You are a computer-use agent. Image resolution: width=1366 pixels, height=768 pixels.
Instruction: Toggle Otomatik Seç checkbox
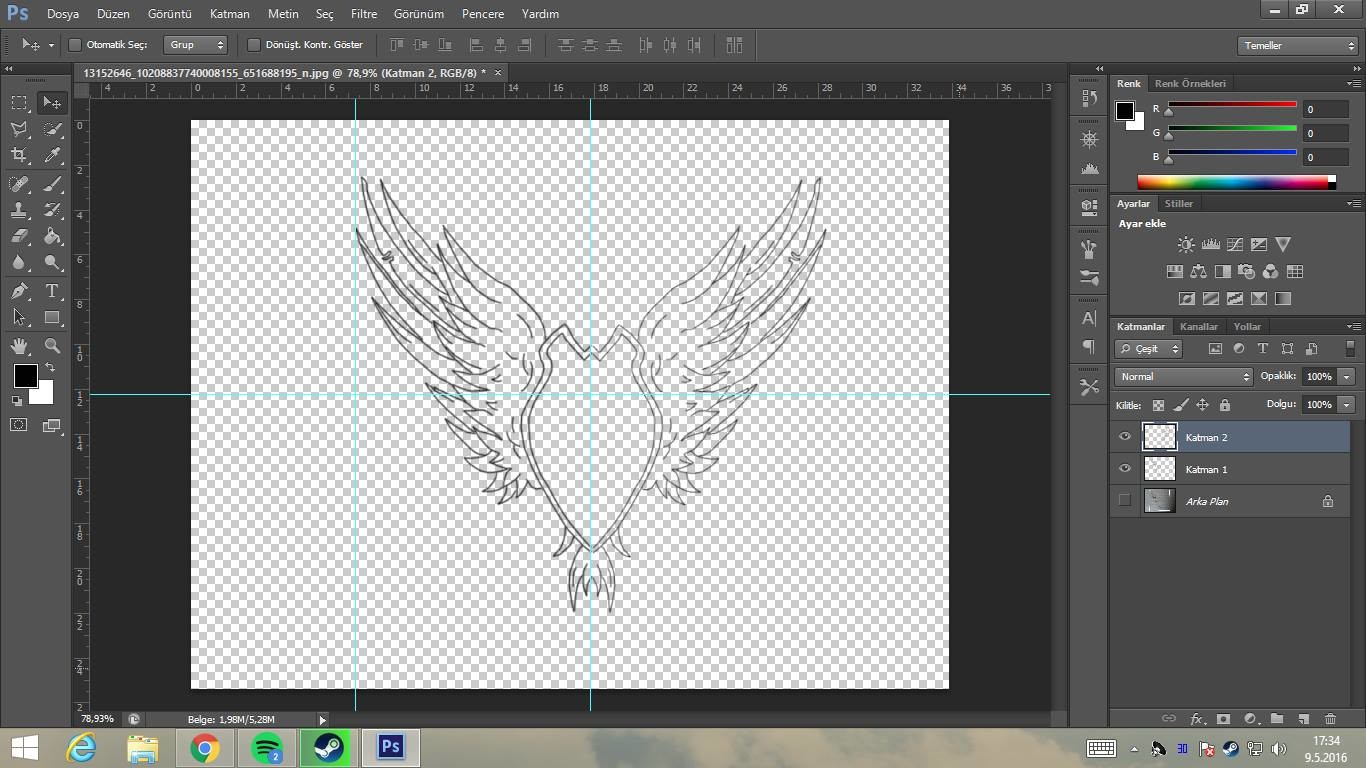click(x=75, y=45)
